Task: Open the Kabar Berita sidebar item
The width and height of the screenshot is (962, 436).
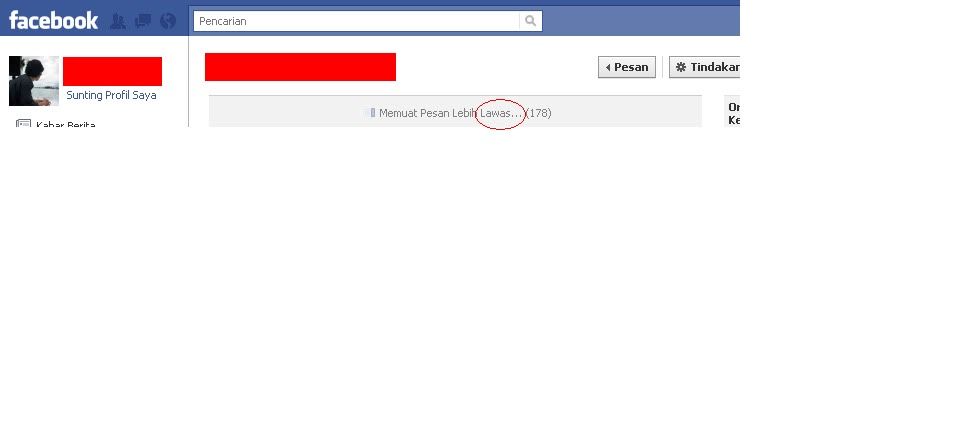Action: (55, 124)
